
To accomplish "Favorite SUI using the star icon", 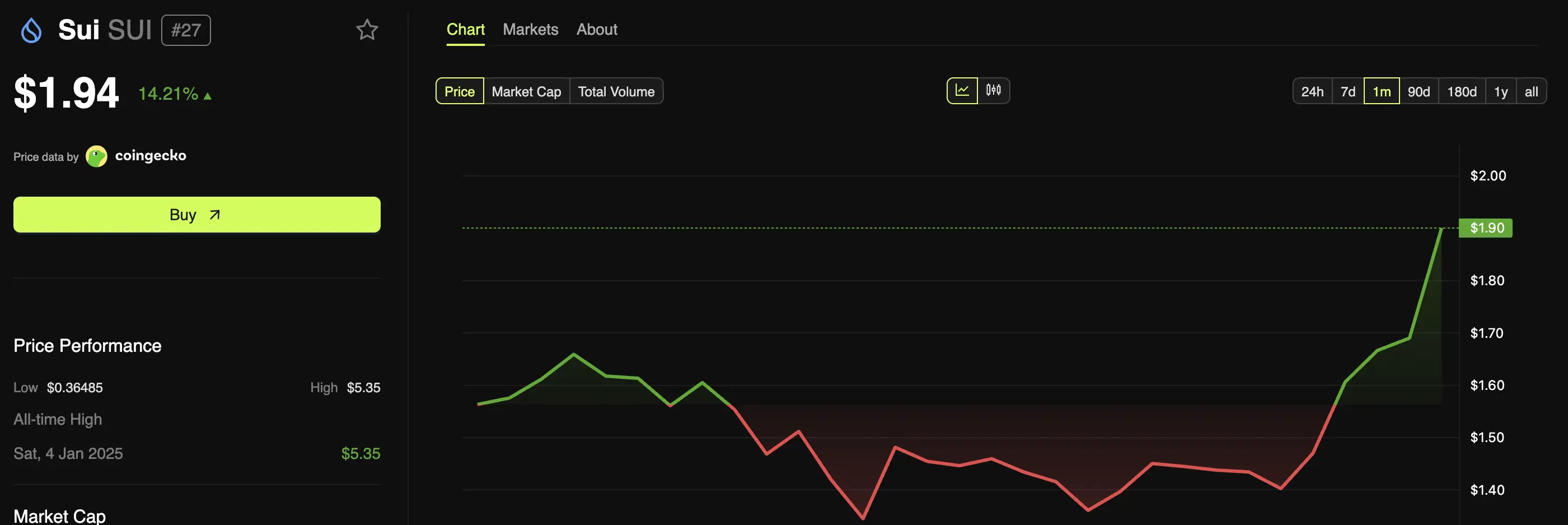I will 367,29.
